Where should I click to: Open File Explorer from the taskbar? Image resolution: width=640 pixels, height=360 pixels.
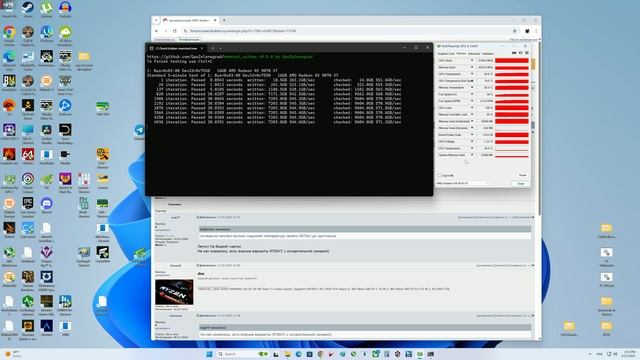(x=287, y=354)
